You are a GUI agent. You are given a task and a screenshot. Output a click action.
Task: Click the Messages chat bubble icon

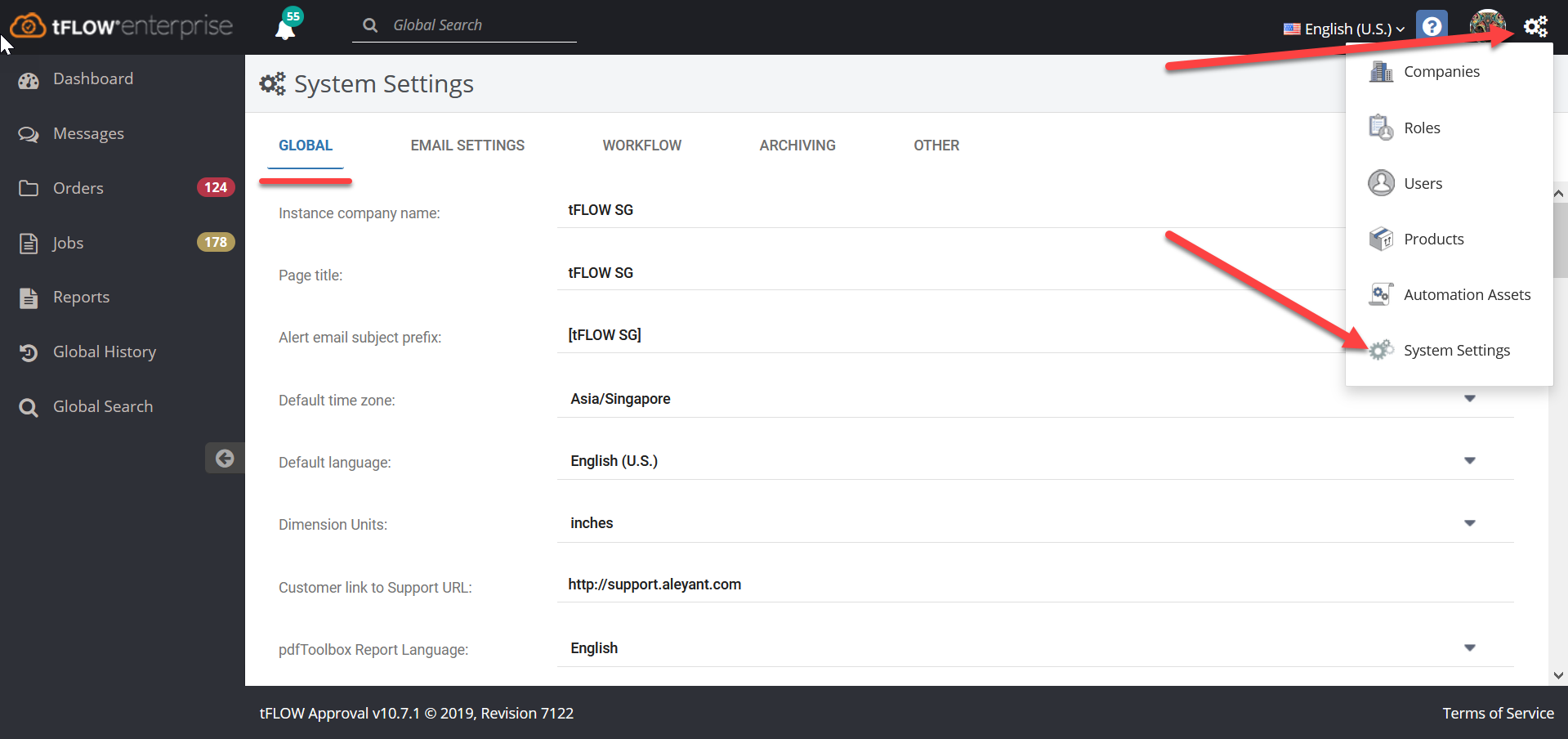pyautogui.click(x=29, y=134)
